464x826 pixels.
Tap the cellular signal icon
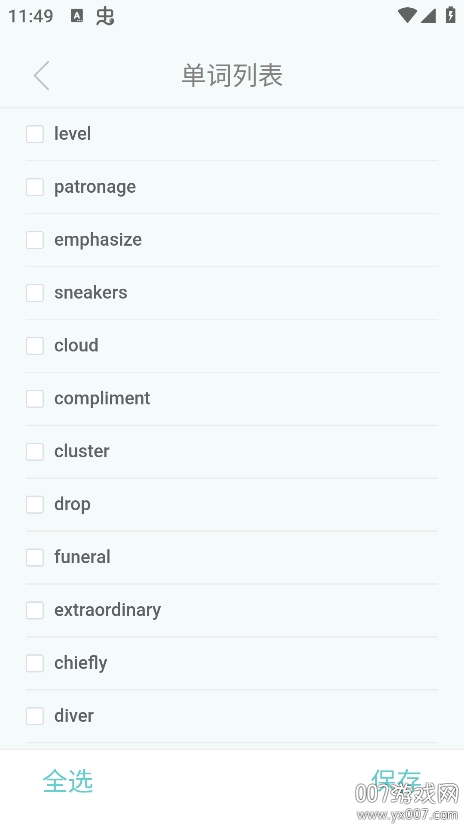(x=428, y=15)
